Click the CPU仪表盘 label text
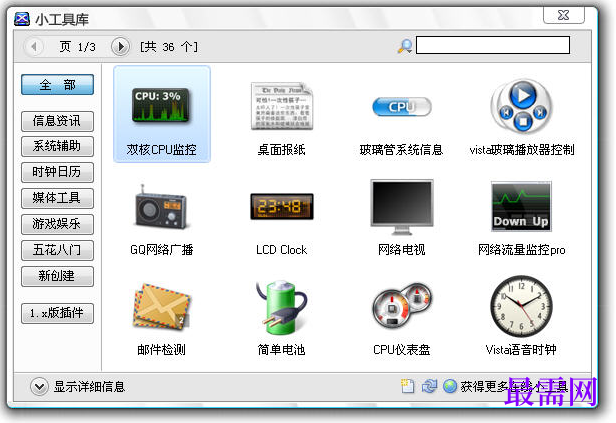616x423 pixels. (402, 350)
